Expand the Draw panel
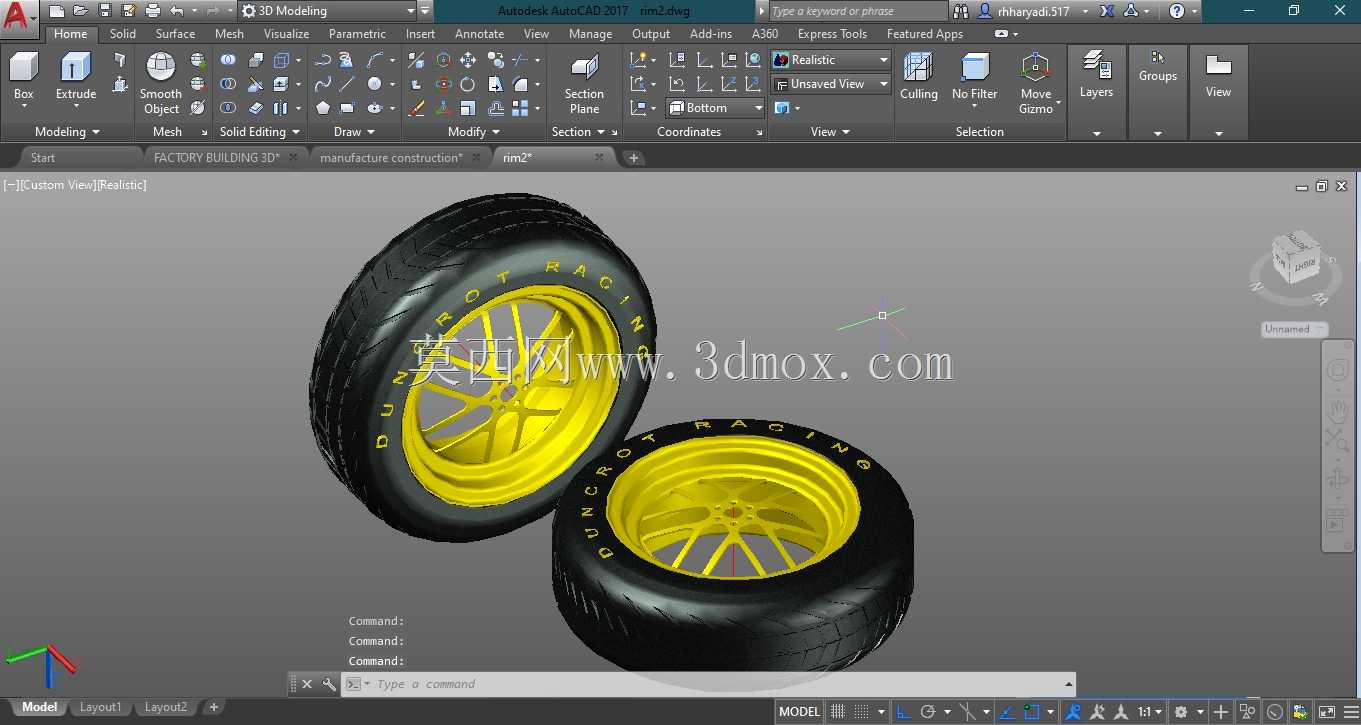This screenshot has height=725, width=1361. point(354,132)
